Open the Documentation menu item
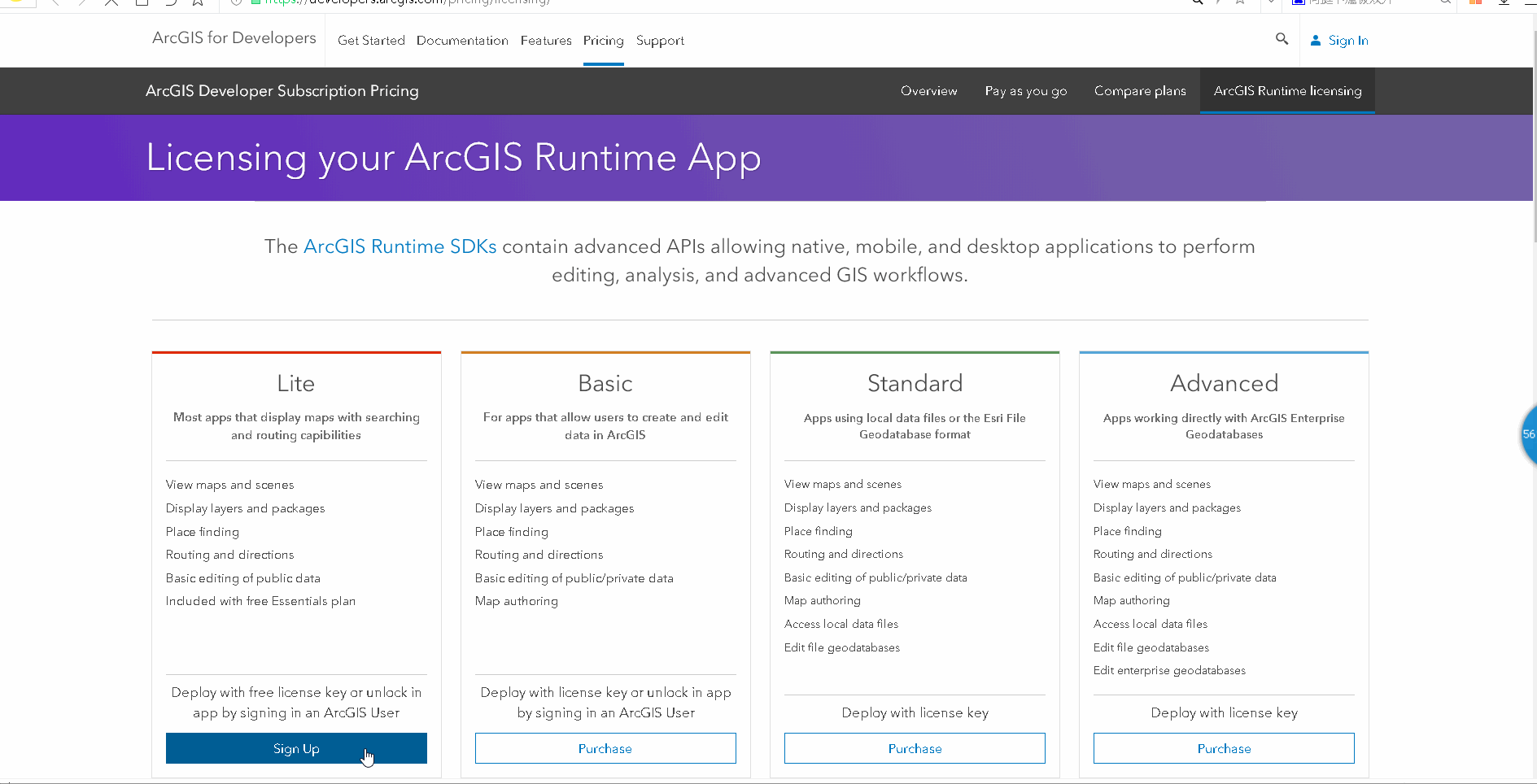 462,41
